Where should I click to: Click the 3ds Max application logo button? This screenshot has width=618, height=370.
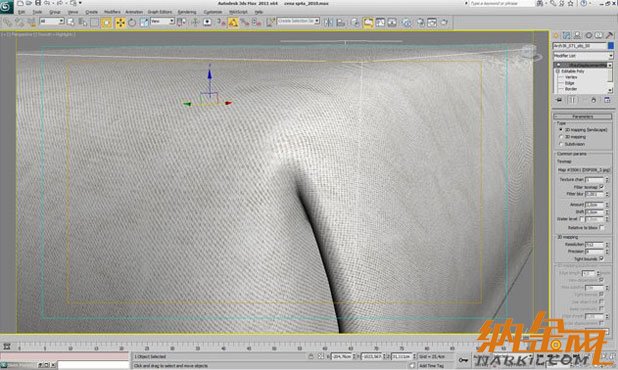(6, 6)
